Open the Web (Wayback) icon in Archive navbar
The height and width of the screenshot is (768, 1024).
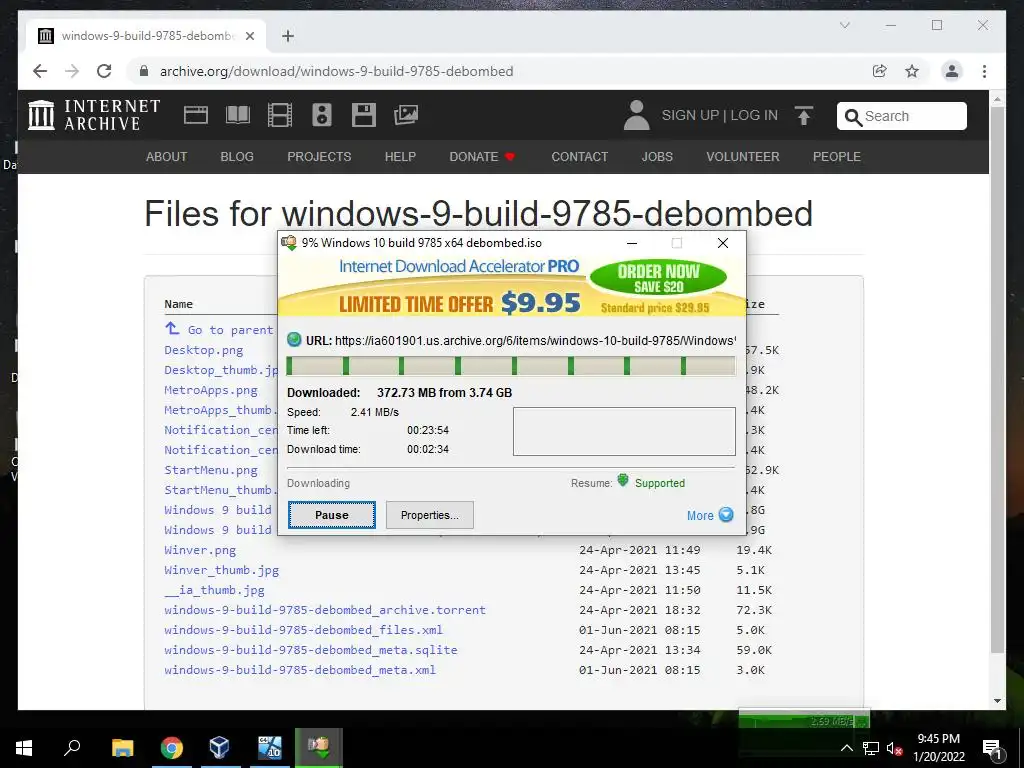pos(195,115)
